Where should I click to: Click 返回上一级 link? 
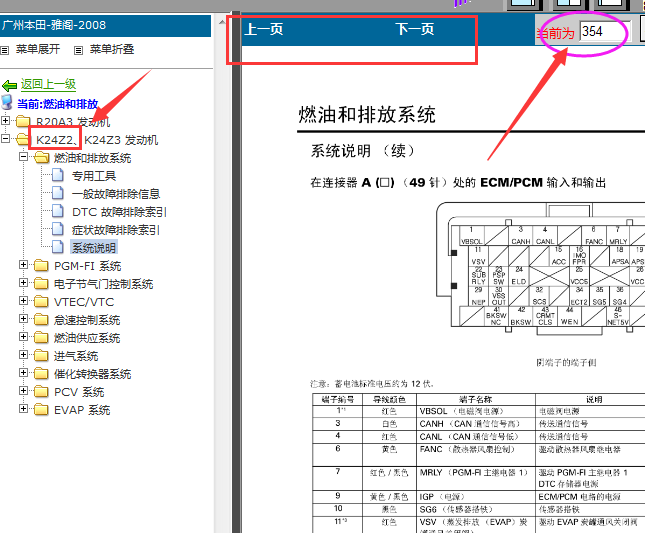tap(48, 84)
